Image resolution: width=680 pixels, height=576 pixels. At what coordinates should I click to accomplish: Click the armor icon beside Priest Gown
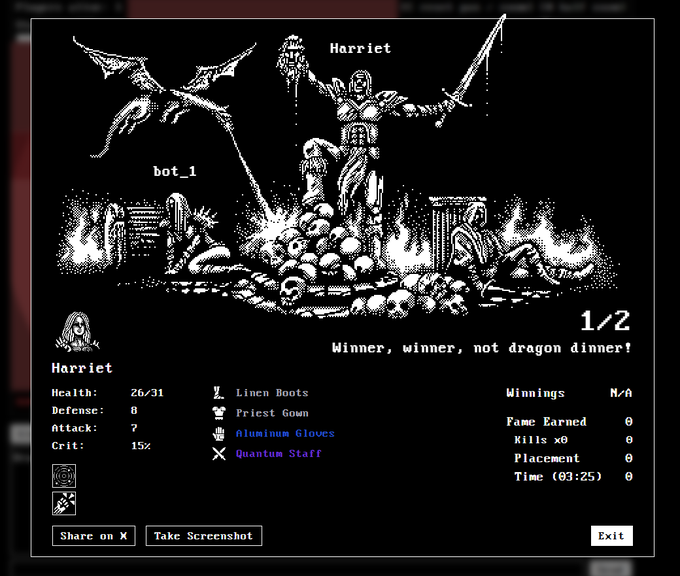tap(219, 413)
